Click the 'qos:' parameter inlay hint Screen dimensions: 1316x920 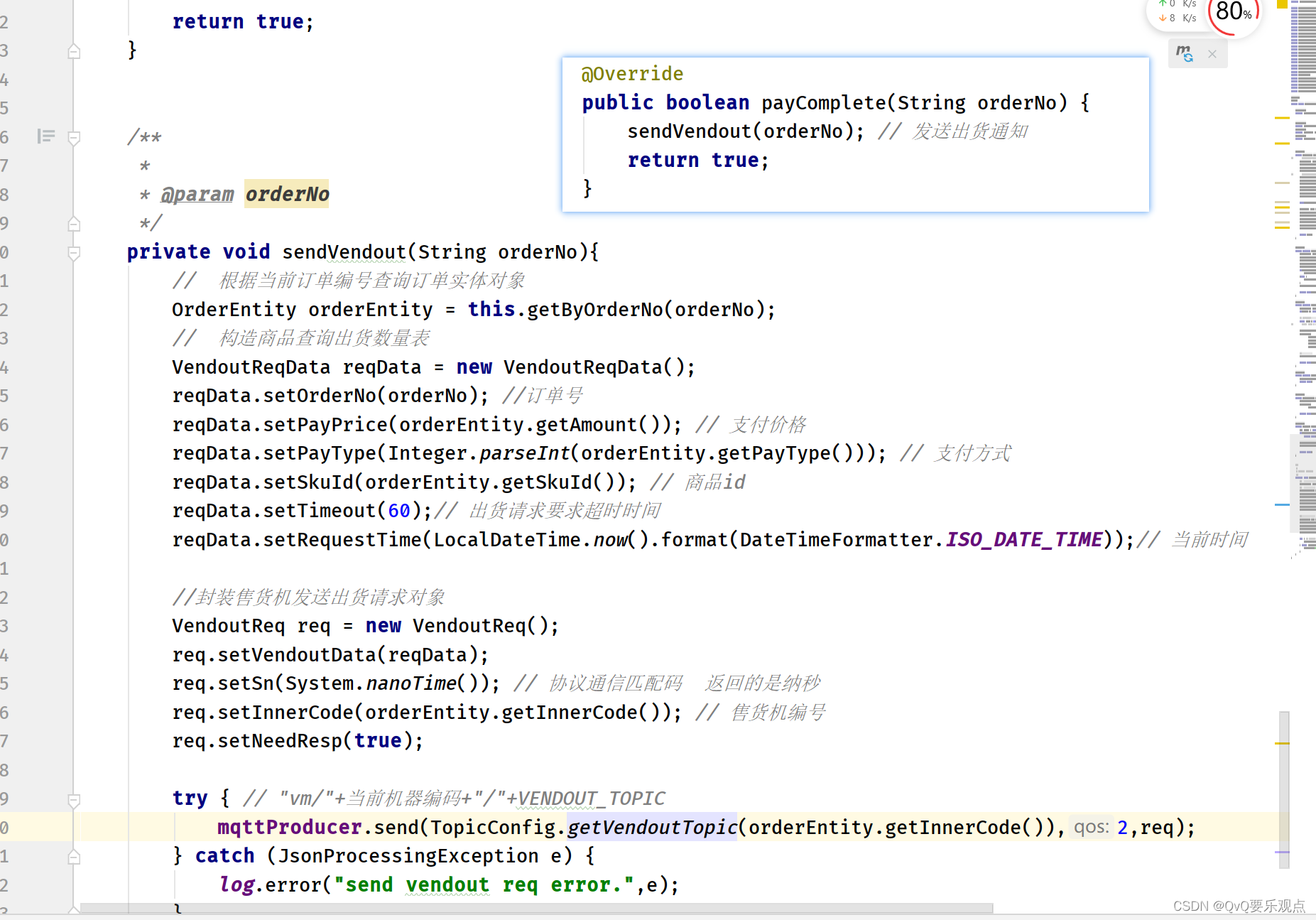pyautogui.click(x=1091, y=827)
